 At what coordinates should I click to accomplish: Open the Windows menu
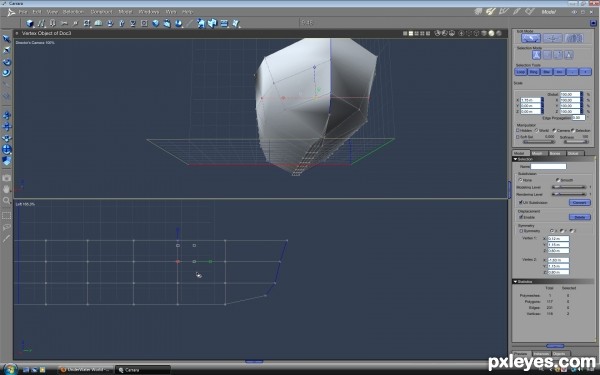149,12
